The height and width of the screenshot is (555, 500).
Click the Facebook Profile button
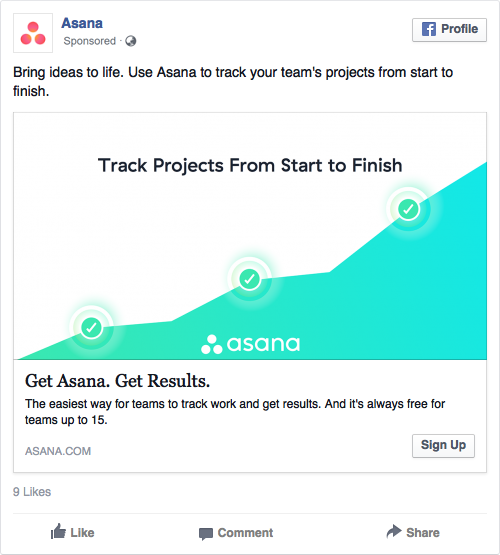tap(449, 30)
